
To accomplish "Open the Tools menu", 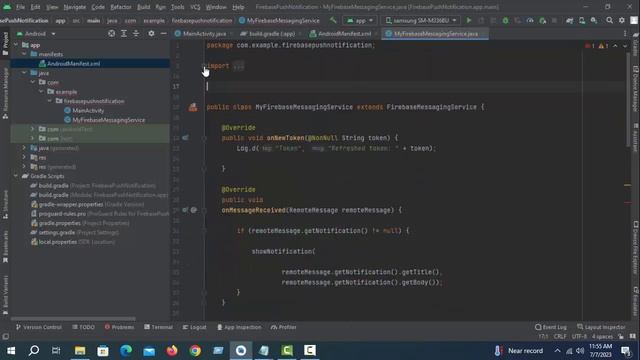I will [x=178, y=7].
